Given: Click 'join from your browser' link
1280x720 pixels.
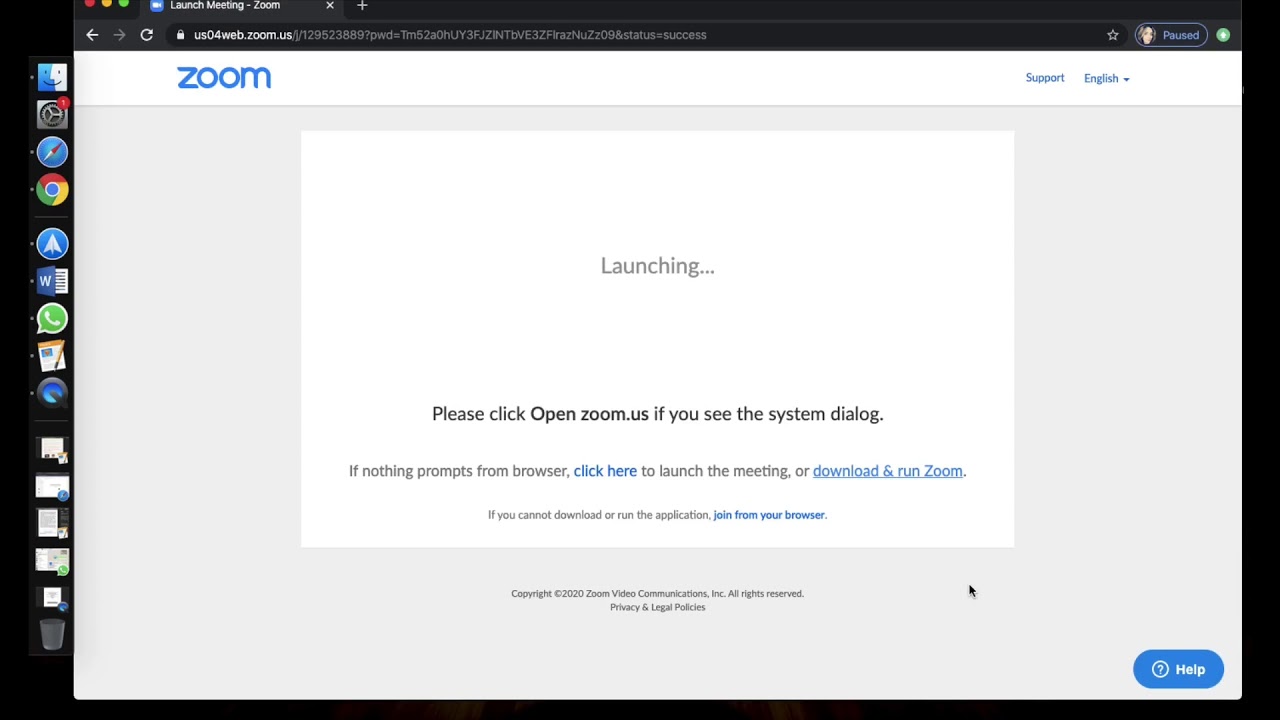Looking at the screenshot, I should 769,515.
